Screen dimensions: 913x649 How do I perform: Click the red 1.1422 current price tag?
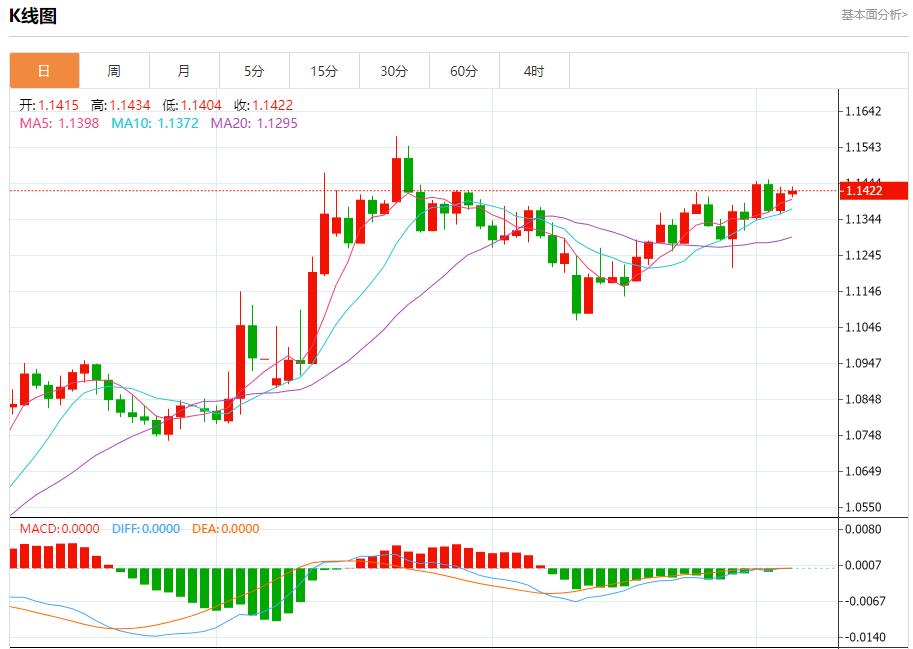[873, 191]
